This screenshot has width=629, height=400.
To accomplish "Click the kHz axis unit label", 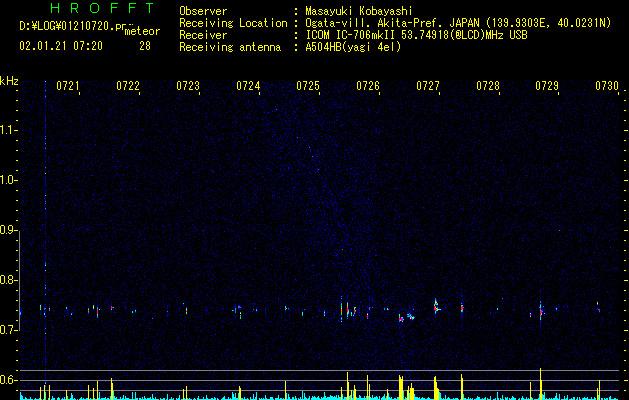I will (9, 81).
